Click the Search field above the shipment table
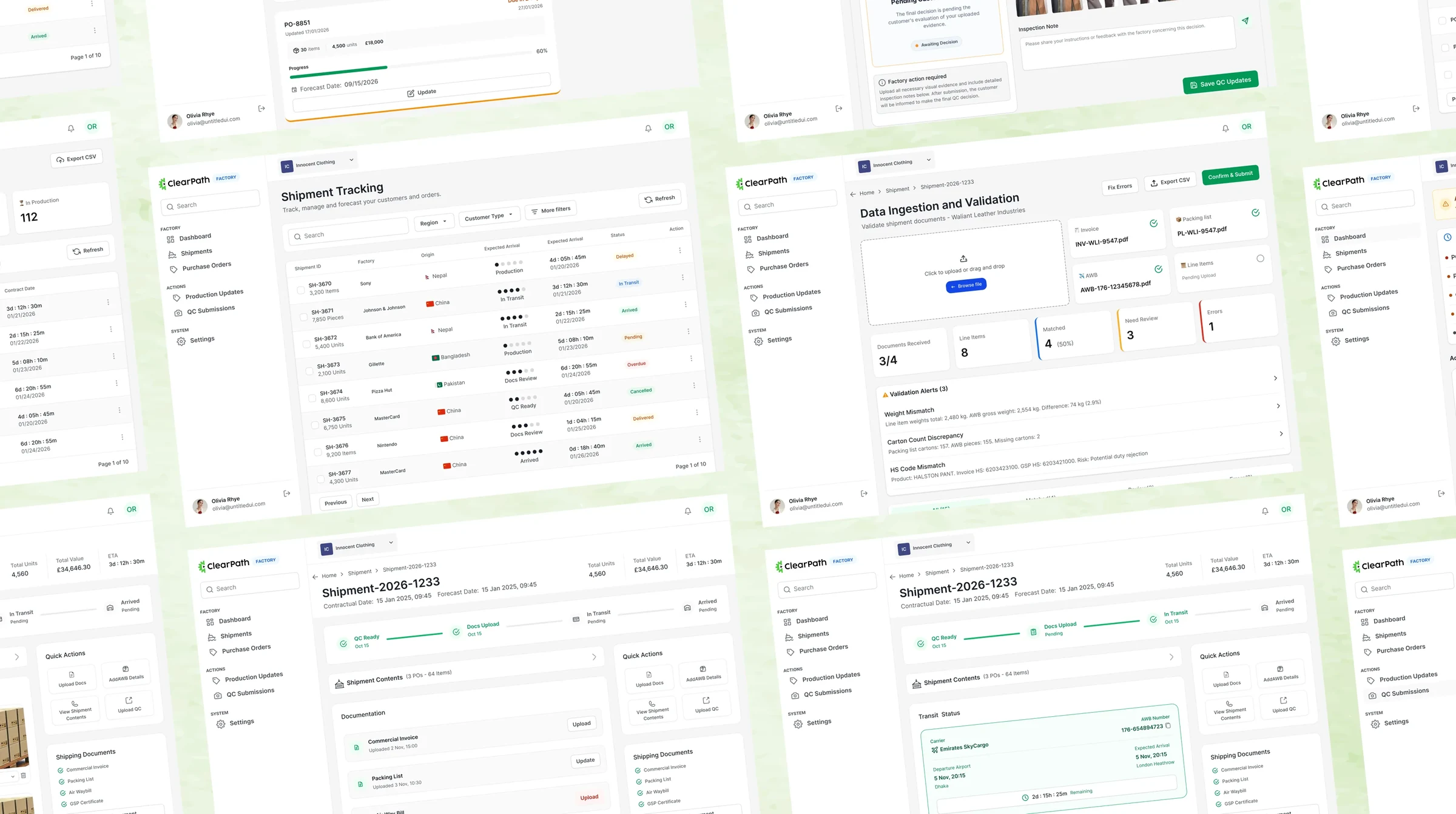 [x=348, y=231]
